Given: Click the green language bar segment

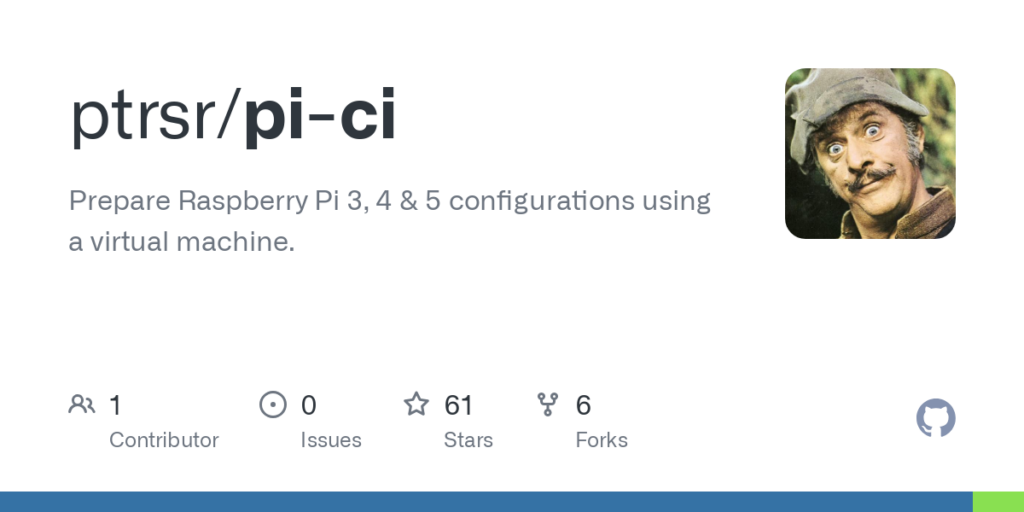Looking at the screenshot, I should [x=998, y=501].
